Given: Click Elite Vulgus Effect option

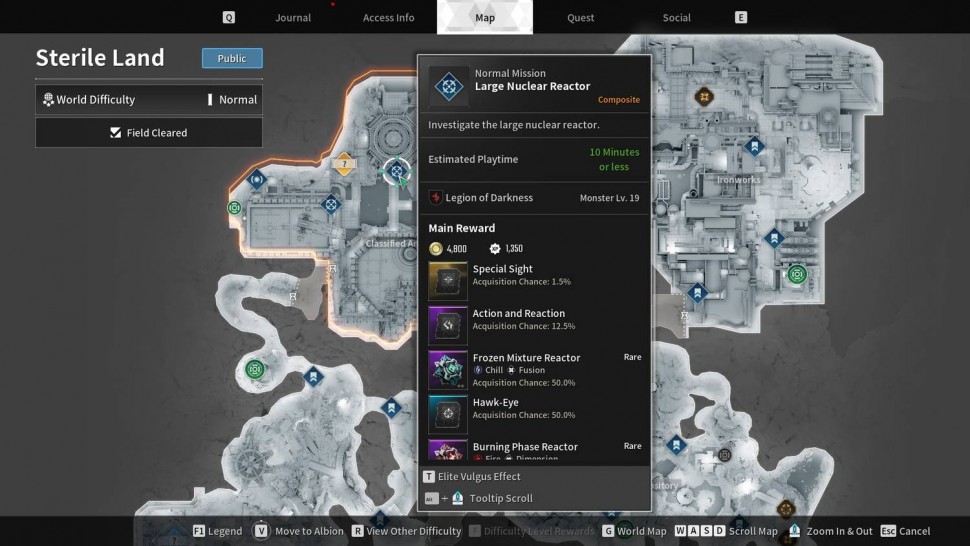Looking at the screenshot, I should click(471, 477).
